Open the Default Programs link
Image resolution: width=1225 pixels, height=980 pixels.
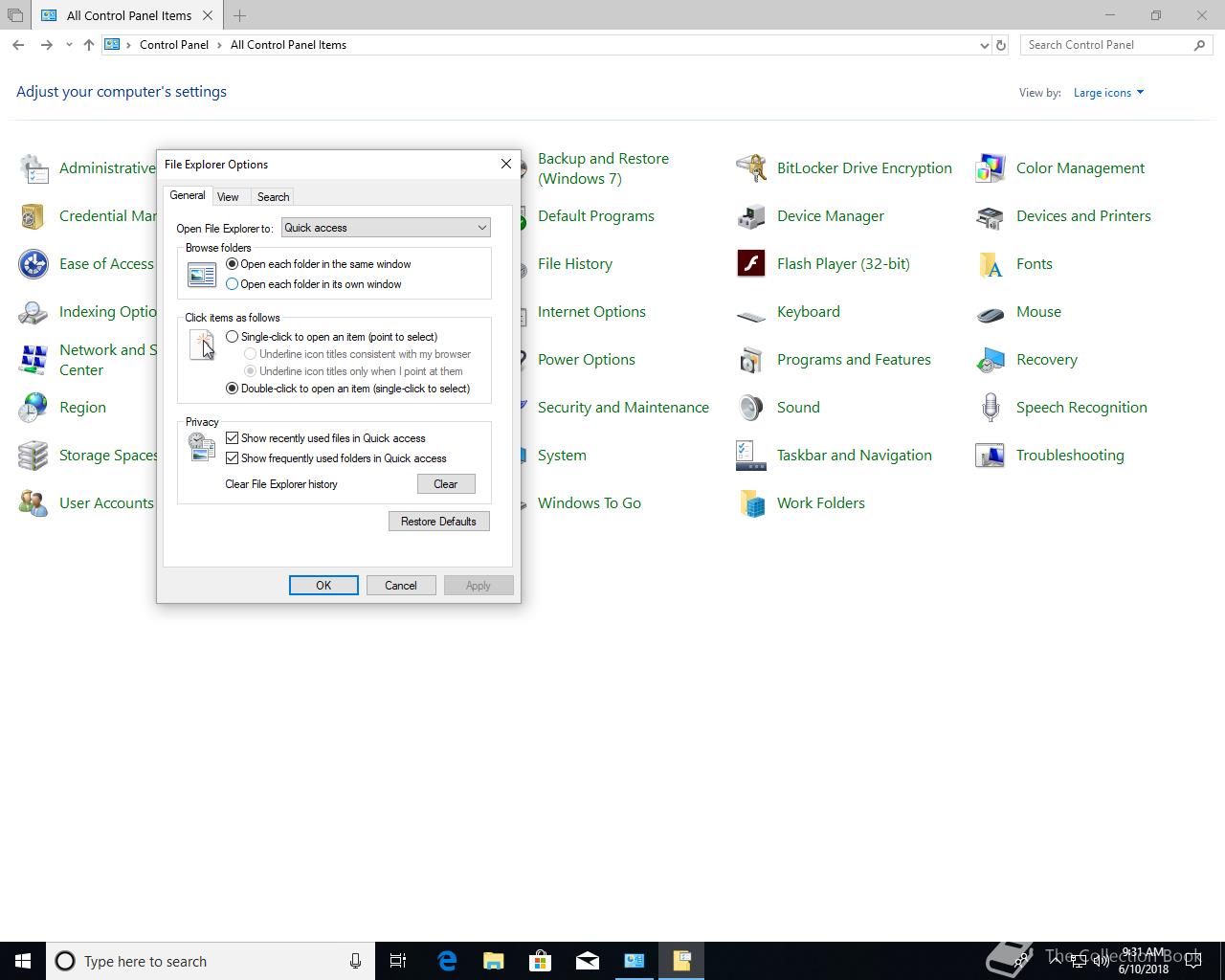[x=596, y=216]
